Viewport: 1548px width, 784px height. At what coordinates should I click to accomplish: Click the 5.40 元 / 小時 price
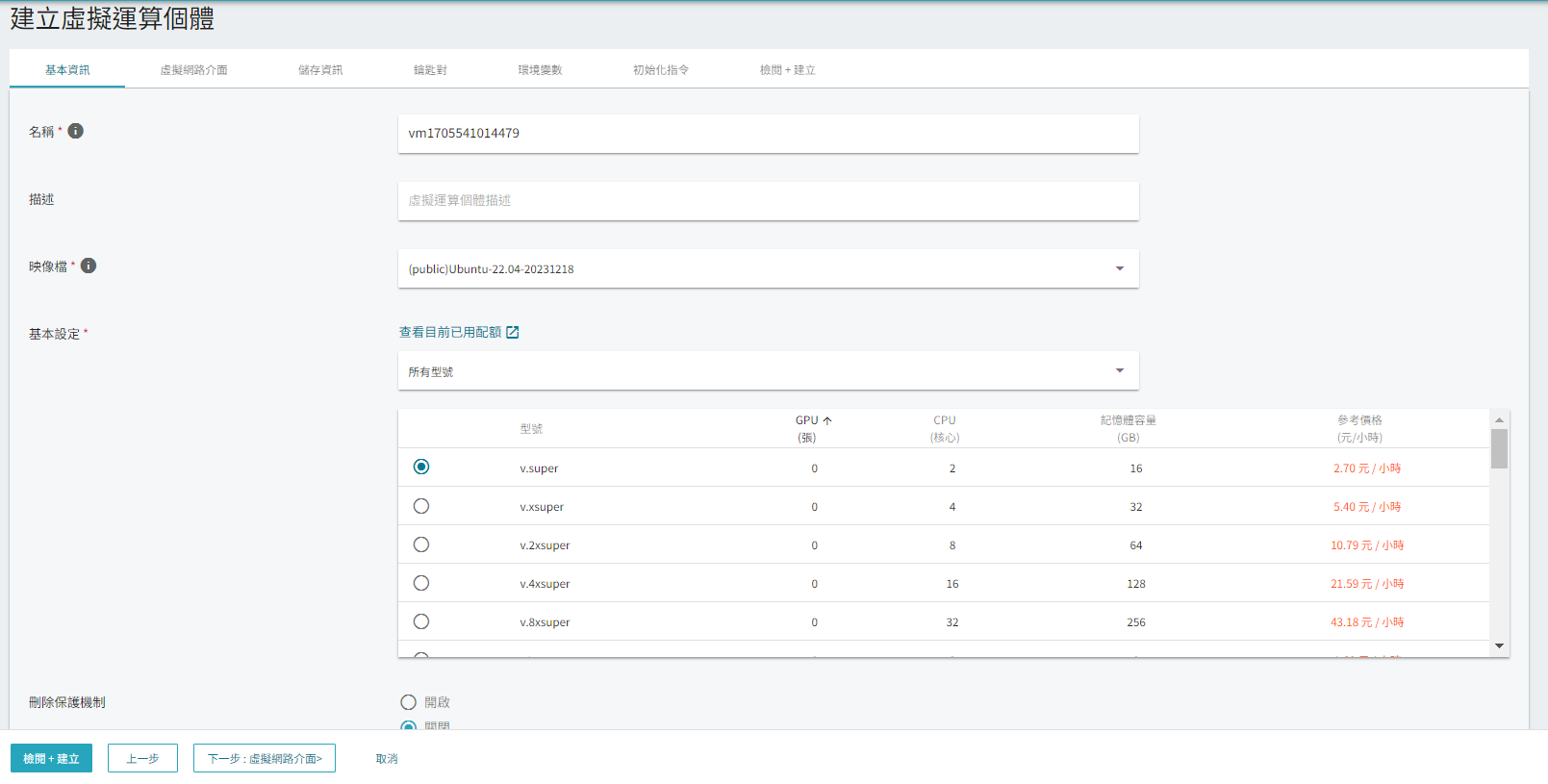coord(1367,507)
